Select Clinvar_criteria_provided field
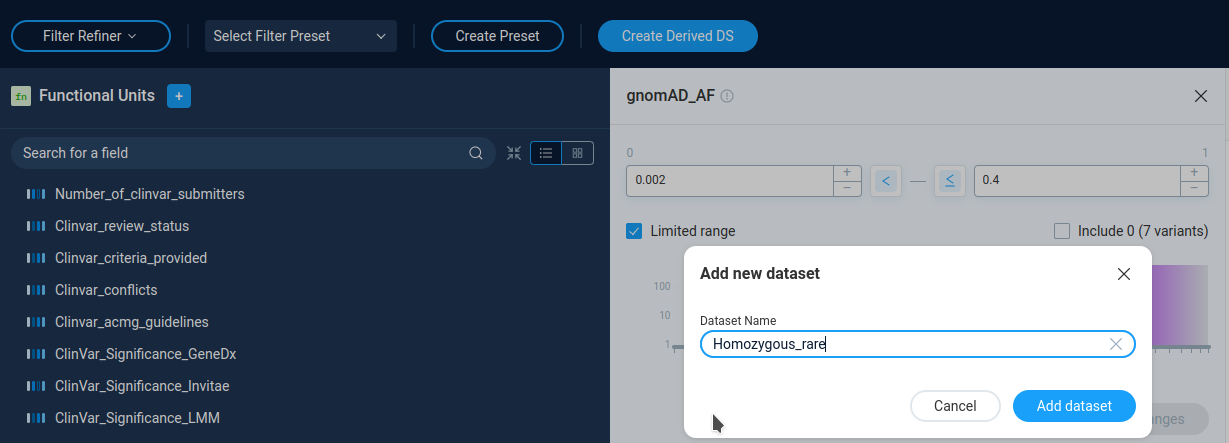 pos(131,258)
